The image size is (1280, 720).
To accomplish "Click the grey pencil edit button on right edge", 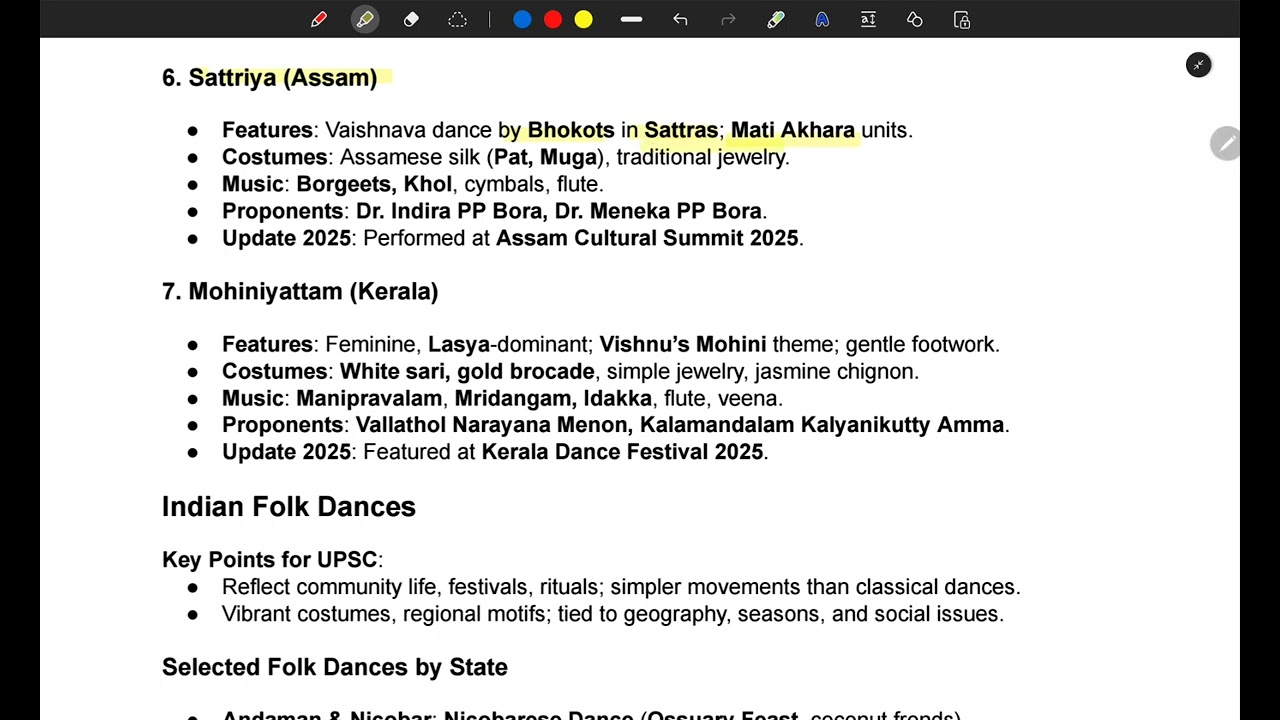I will point(1225,144).
